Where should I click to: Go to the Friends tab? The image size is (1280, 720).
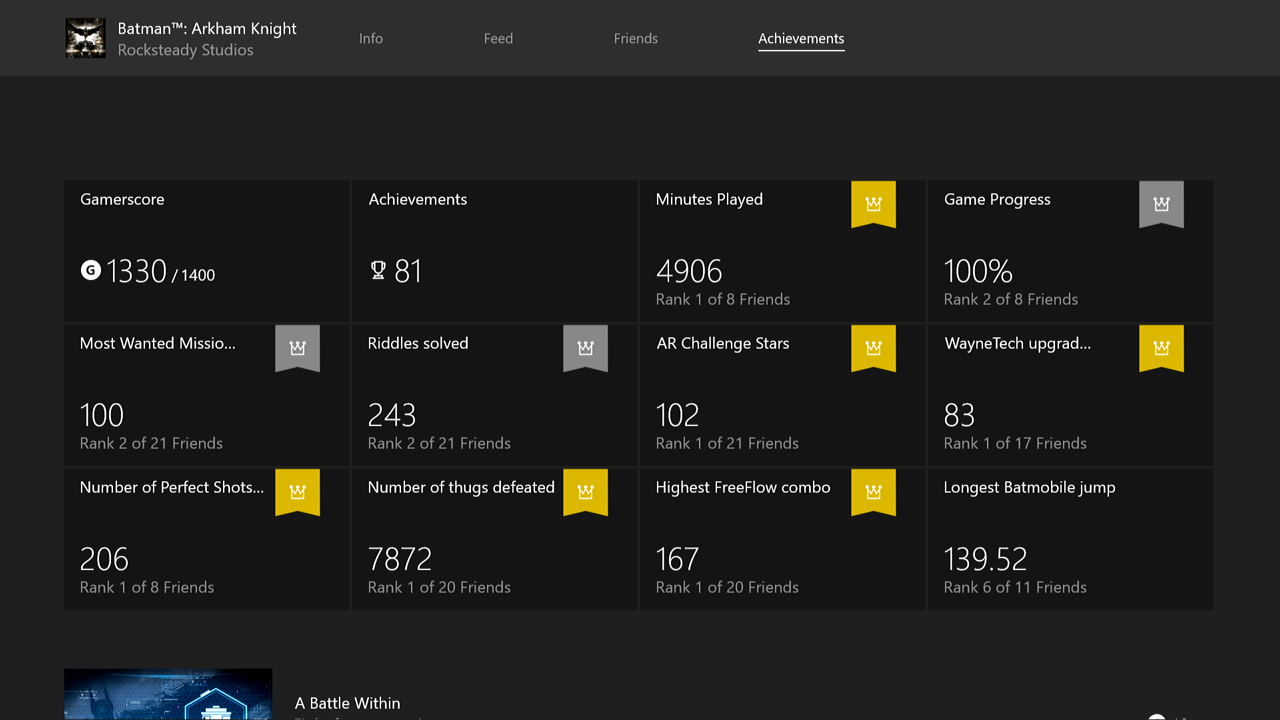pyautogui.click(x=636, y=39)
